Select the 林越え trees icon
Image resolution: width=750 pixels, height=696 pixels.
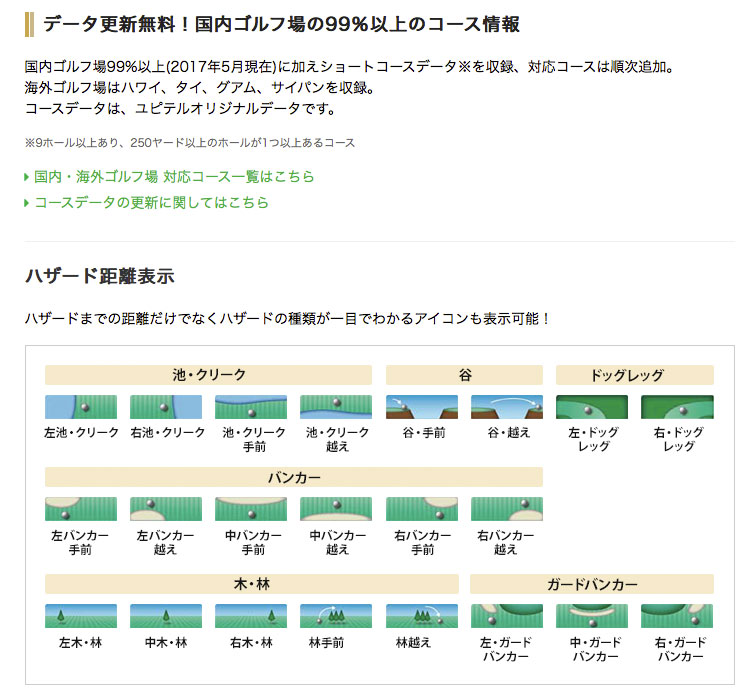click(422, 616)
